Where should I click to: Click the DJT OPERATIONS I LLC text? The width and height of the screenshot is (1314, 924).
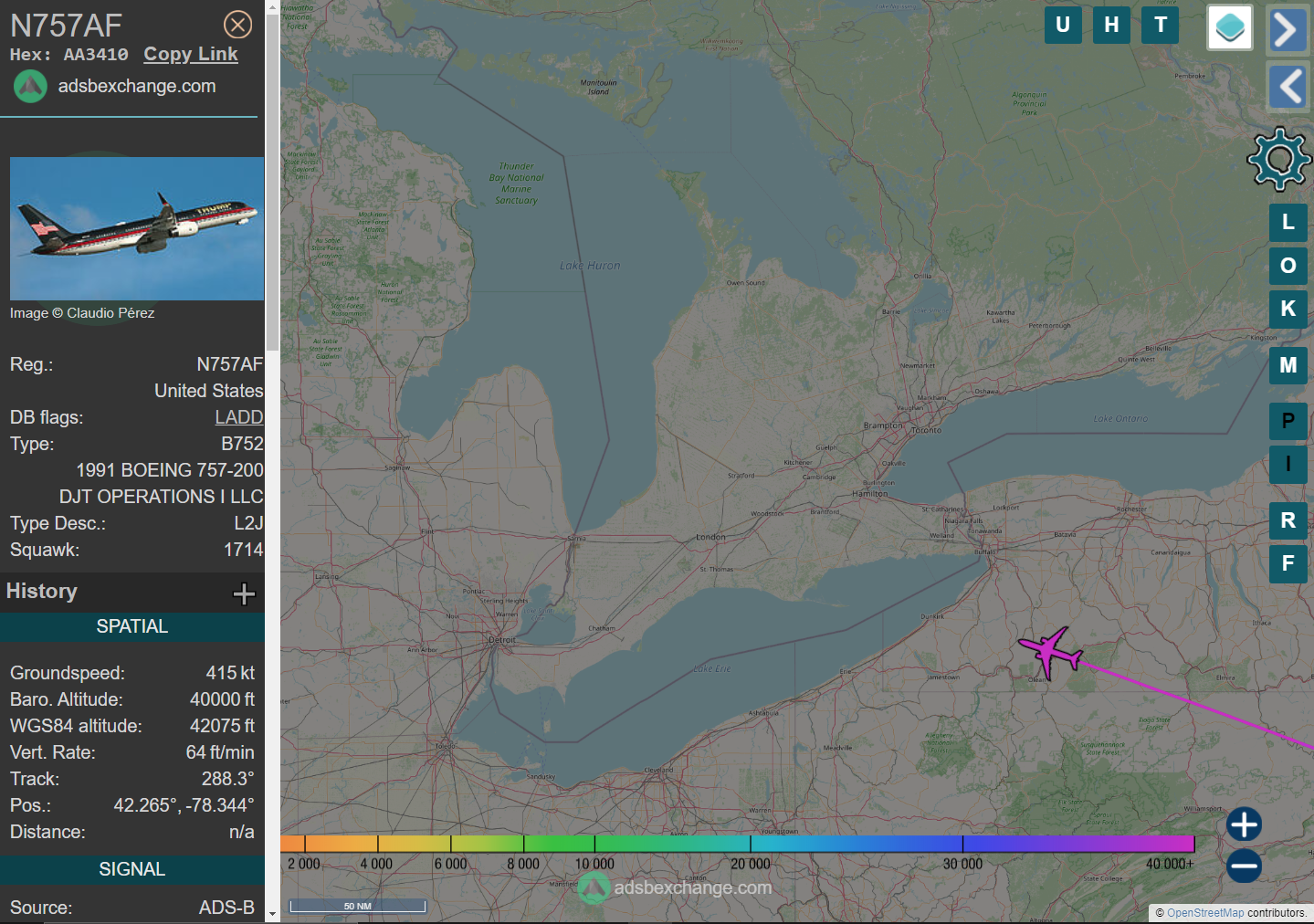[x=162, y=497]
